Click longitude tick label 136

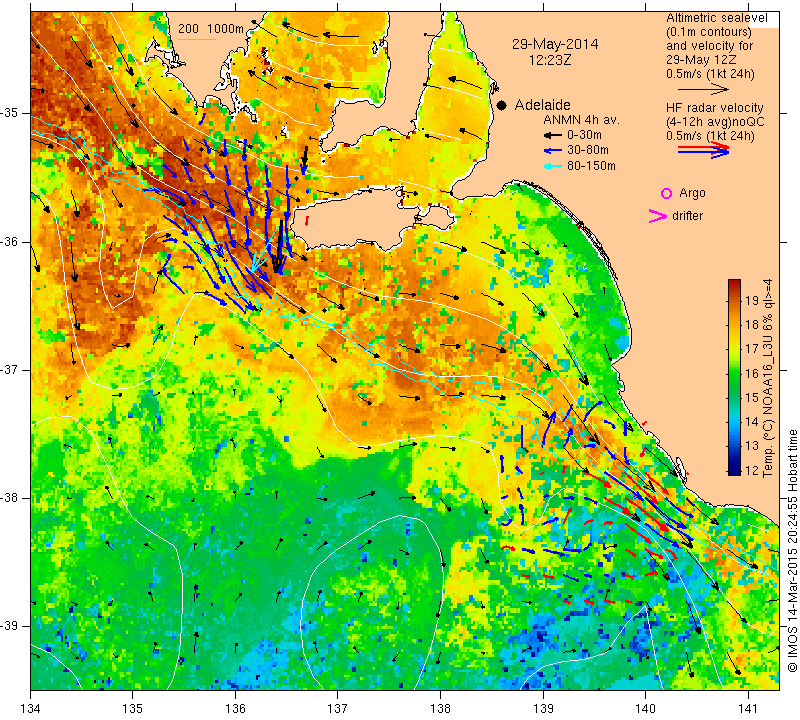(x=235, y=709)
